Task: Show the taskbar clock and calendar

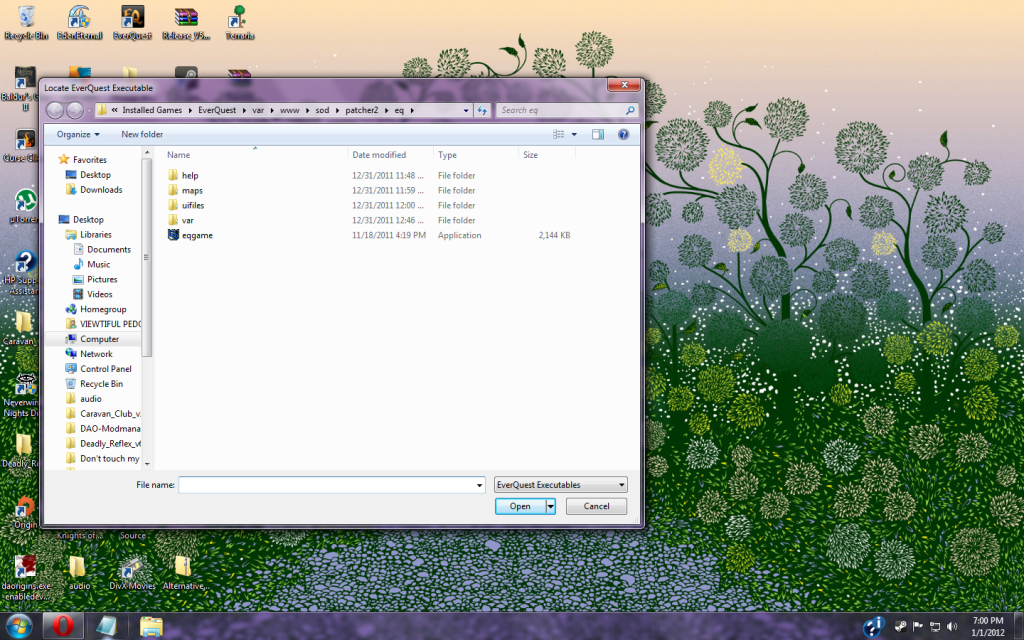Action: click(987, 626)
